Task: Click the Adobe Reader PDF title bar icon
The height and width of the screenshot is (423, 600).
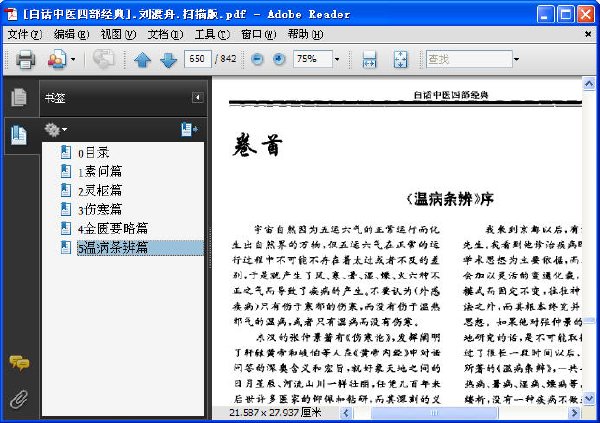Action: (11, 14)
